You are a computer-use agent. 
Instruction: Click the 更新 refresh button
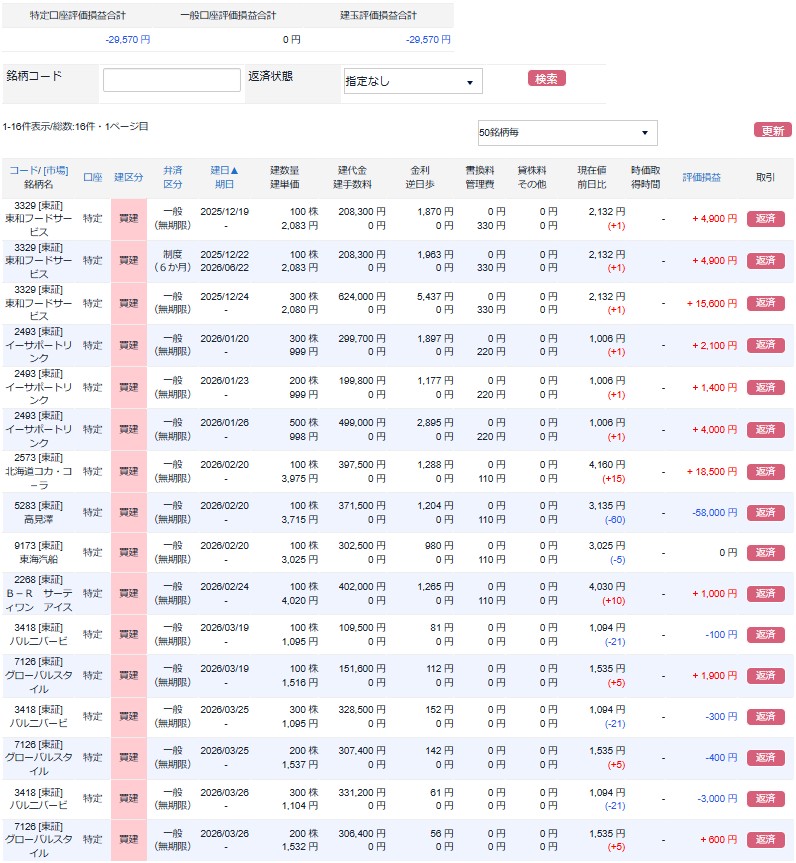coord(772,130)
